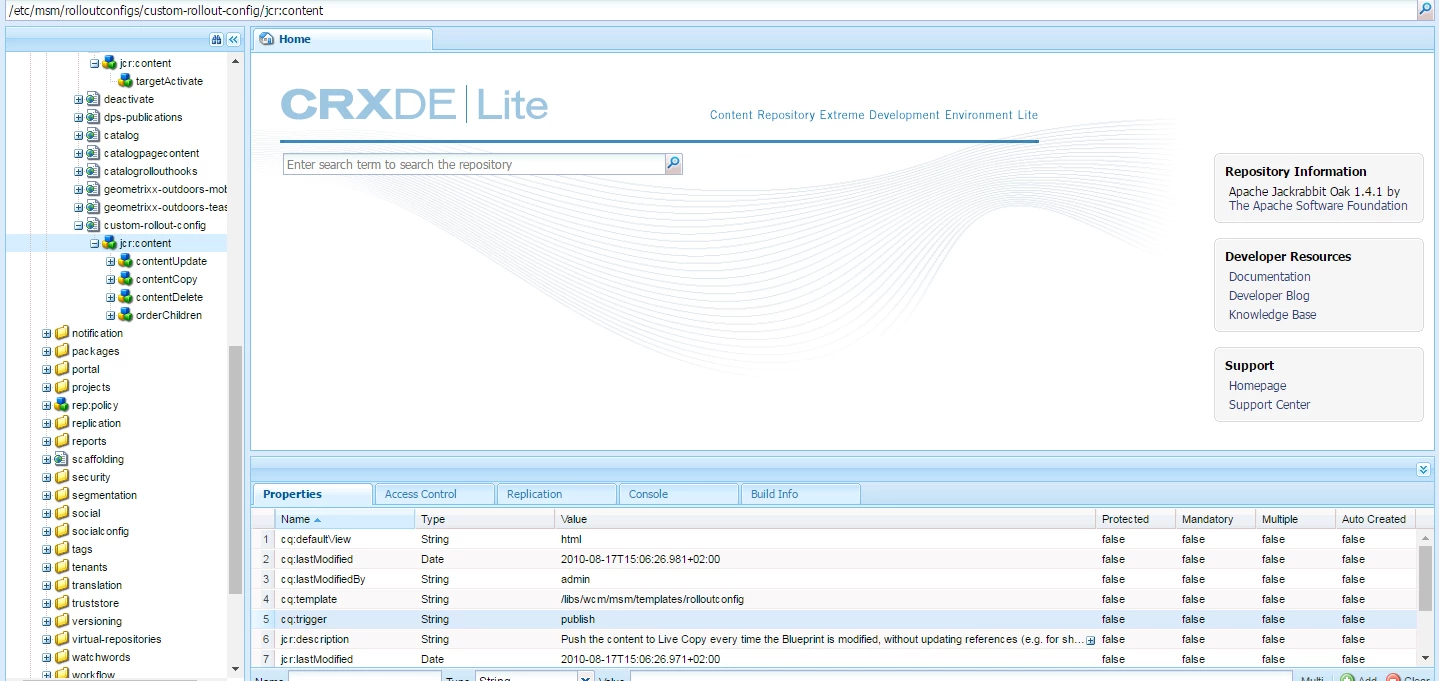This screenshot has width=1439, height=681.
Task: Expand the social folder node
Action: (47, 513)
